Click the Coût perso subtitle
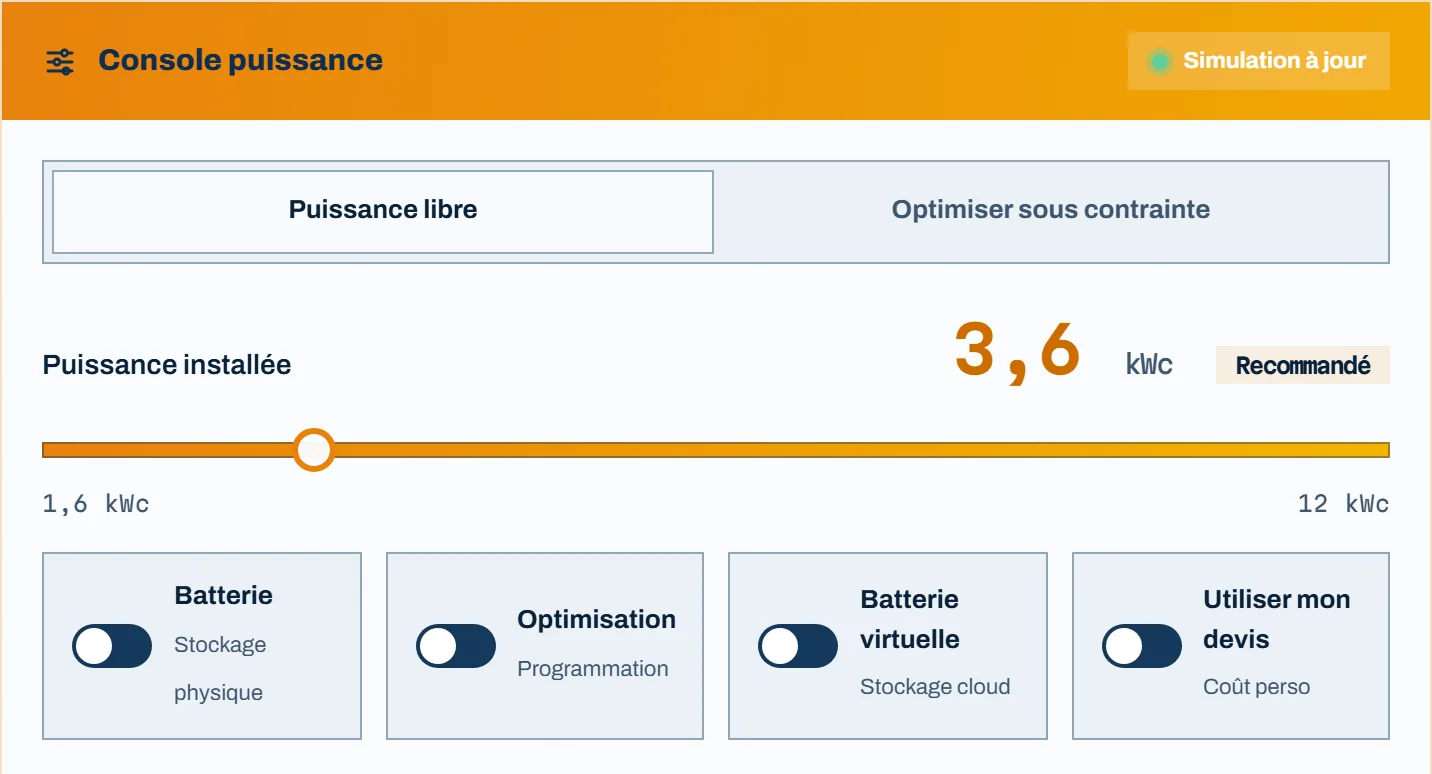Screen dimensions: 1432x774 [x=1256, y=687]
